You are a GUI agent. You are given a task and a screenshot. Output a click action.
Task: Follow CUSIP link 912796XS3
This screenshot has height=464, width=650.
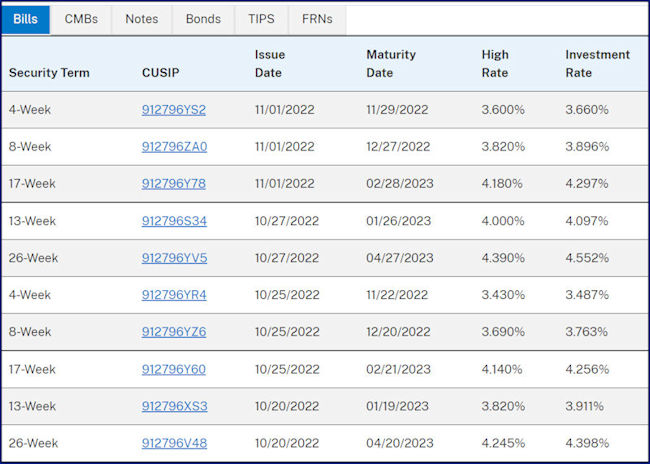pyautogui.click(x=175, y=406)
